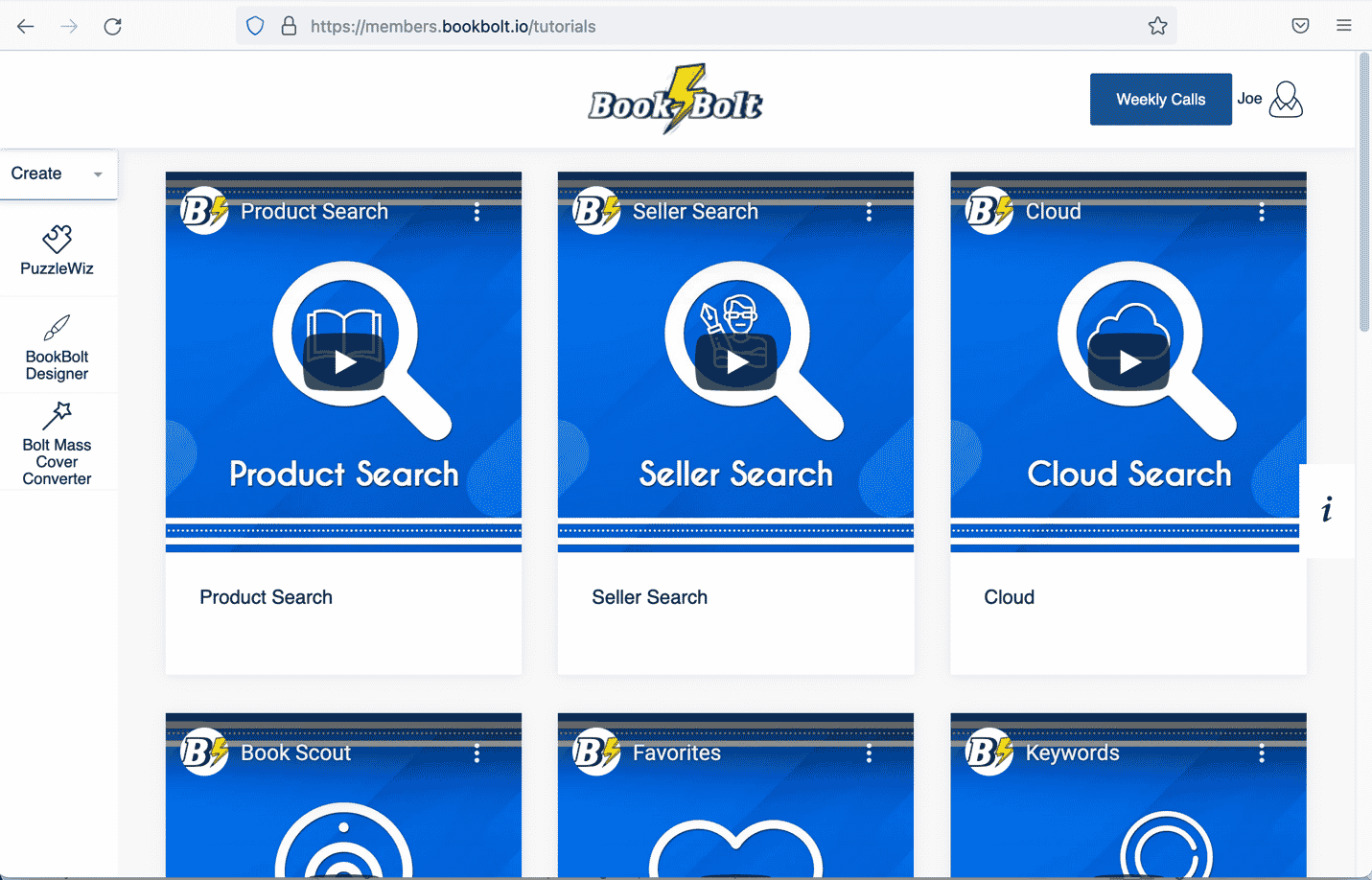Screen dimensions: 1372x880
Task: Open Book Scout video title link
Action: (x=295, y=753)
